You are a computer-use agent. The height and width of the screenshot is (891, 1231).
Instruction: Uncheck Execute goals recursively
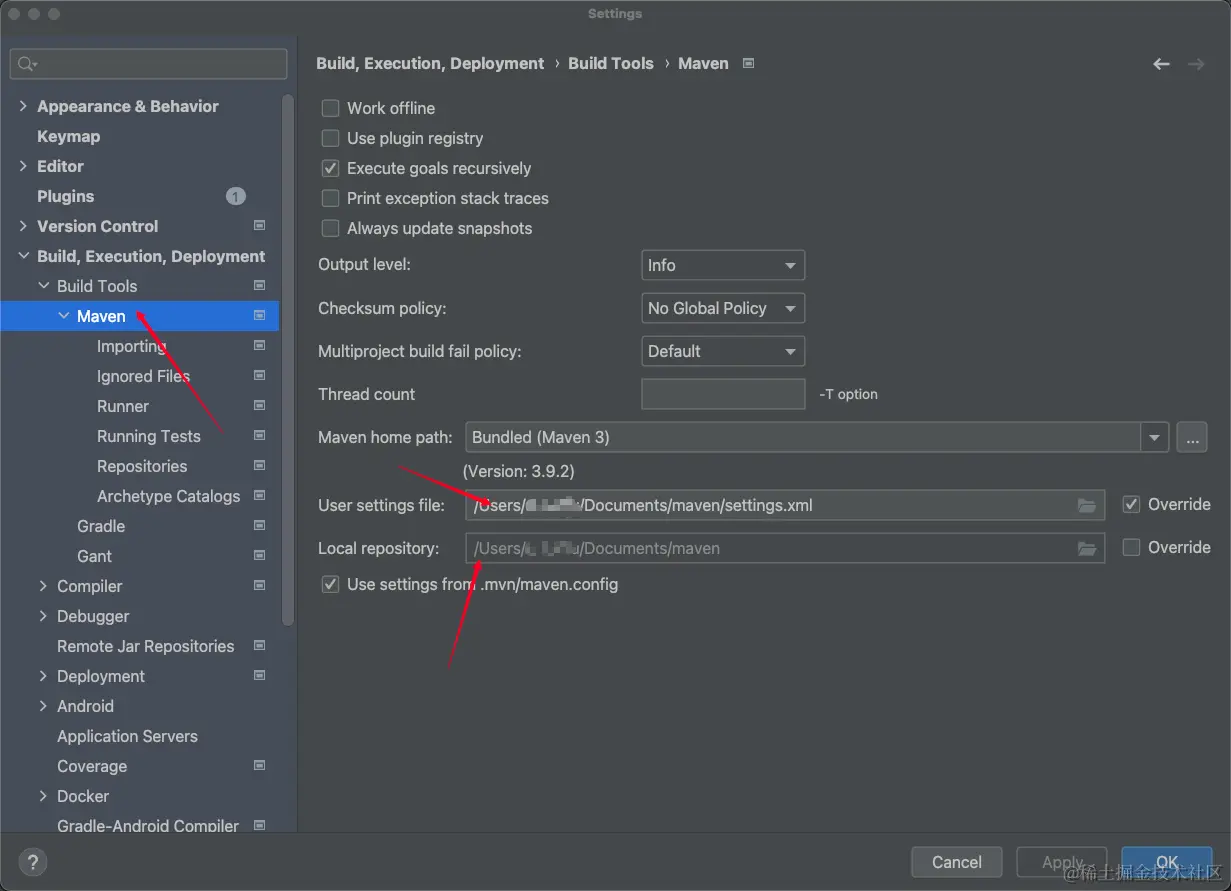[x=330, y=168]
